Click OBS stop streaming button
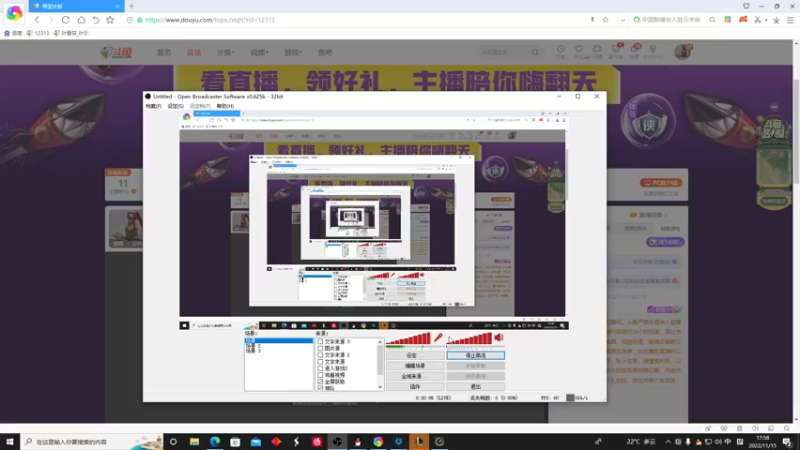 (x=476, y=355)
